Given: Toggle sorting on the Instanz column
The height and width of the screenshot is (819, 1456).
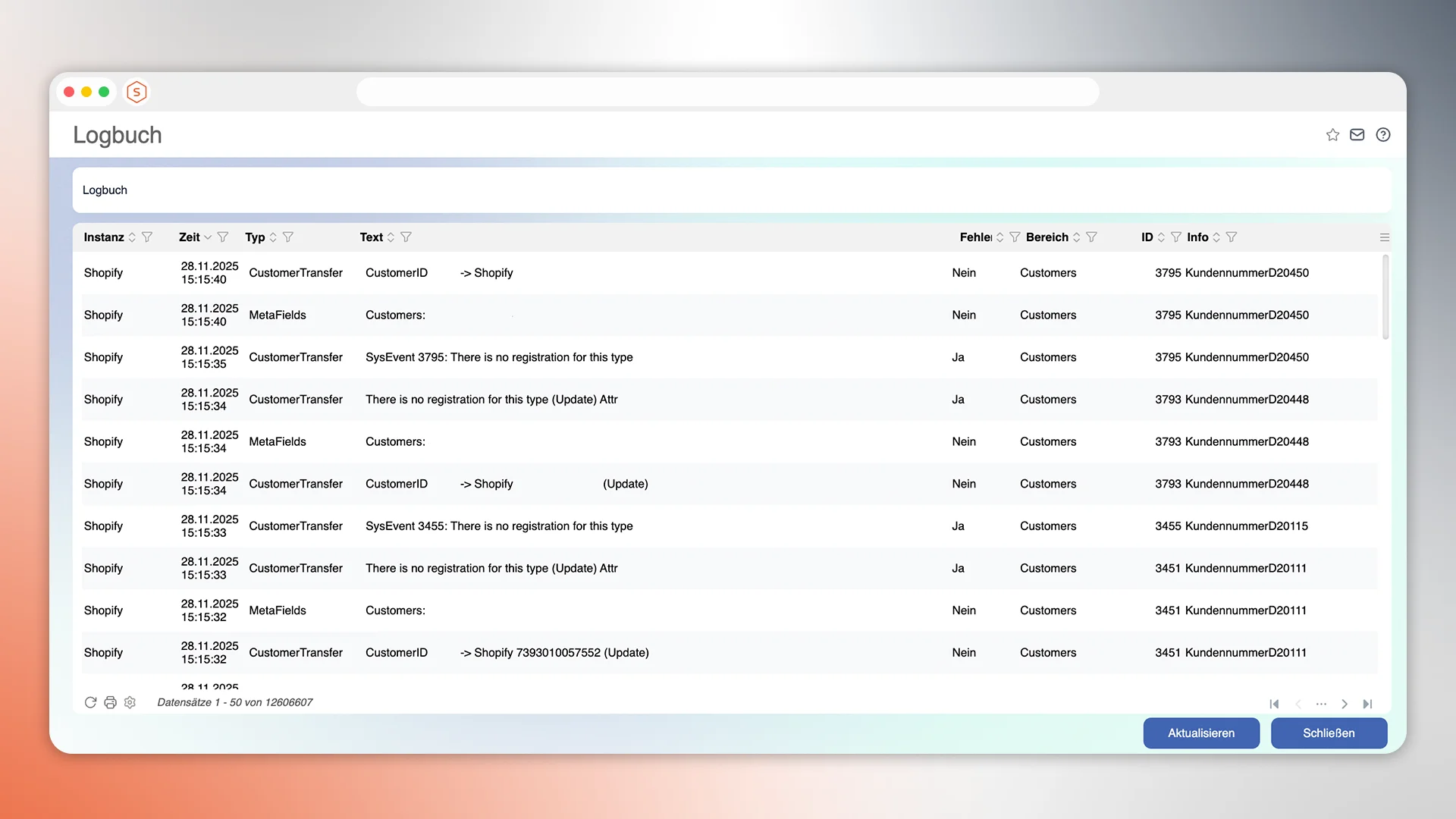Looking at the screenshot, I should coord(133,237).
